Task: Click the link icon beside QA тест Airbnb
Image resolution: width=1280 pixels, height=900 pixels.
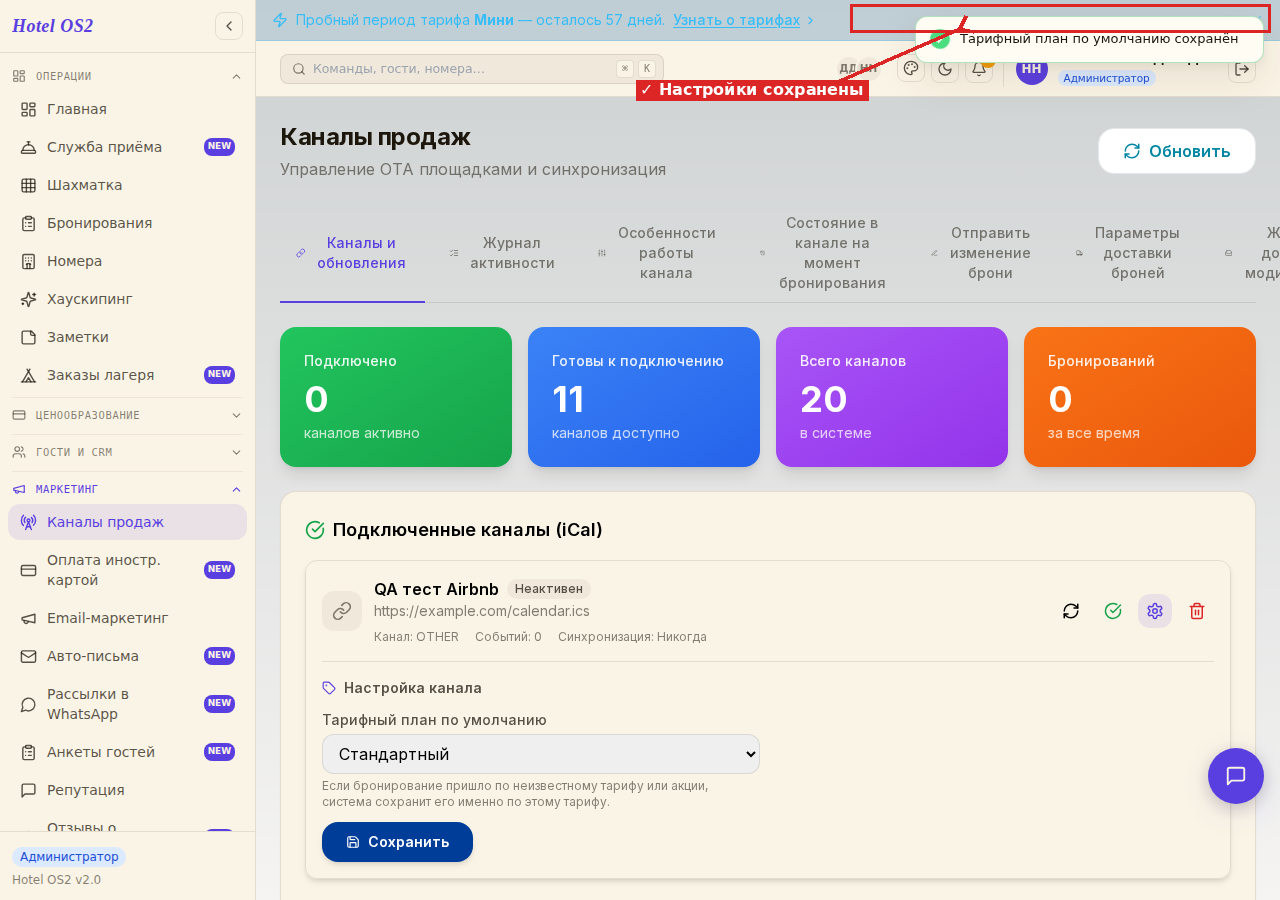Action: pyautogui.click(x=342, y=611)
